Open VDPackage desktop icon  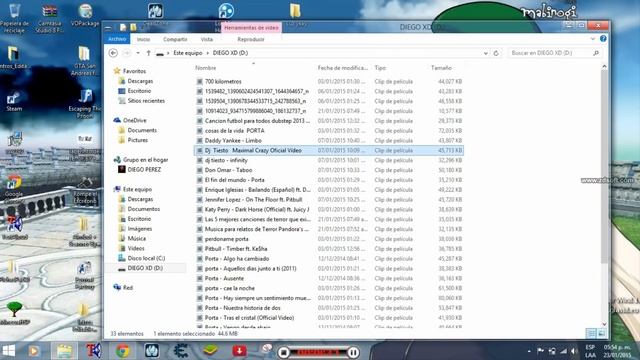(x=85, y=16)
